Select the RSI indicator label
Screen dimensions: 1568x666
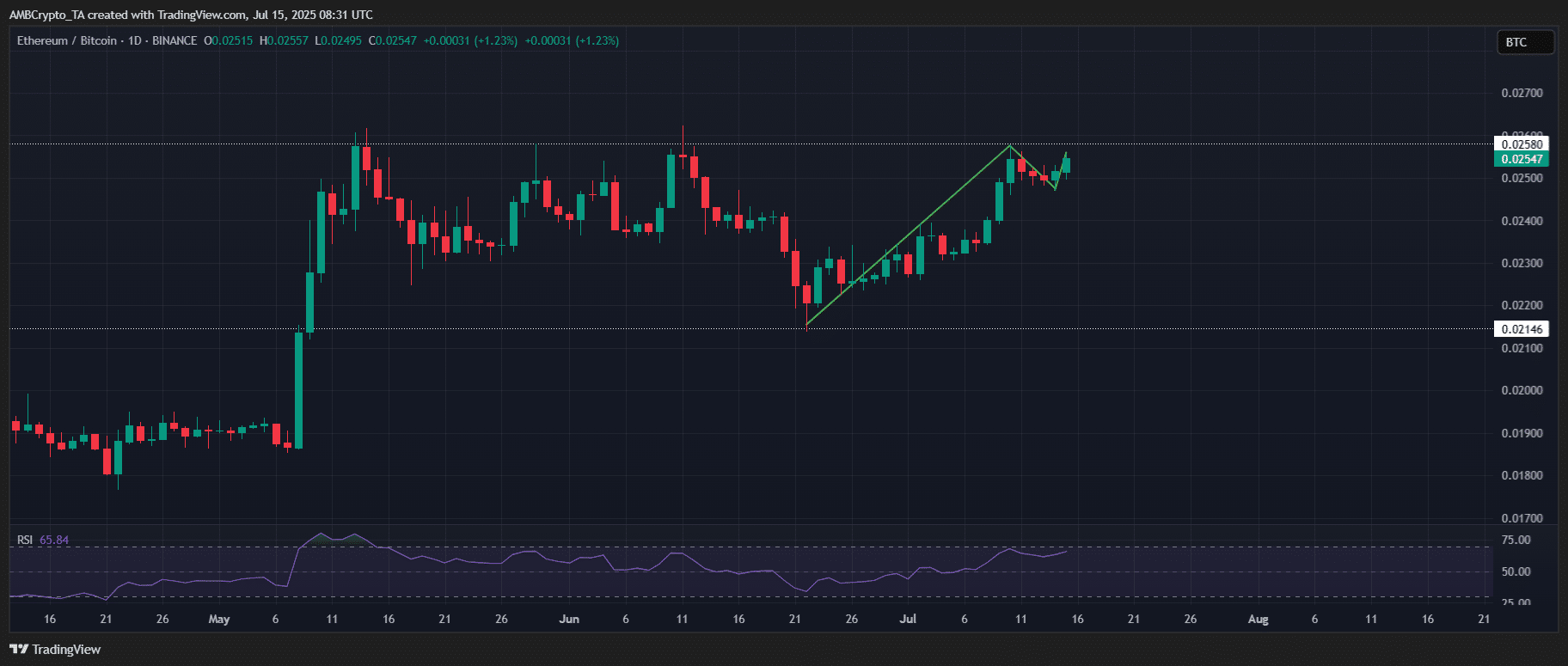pos(25,540)
